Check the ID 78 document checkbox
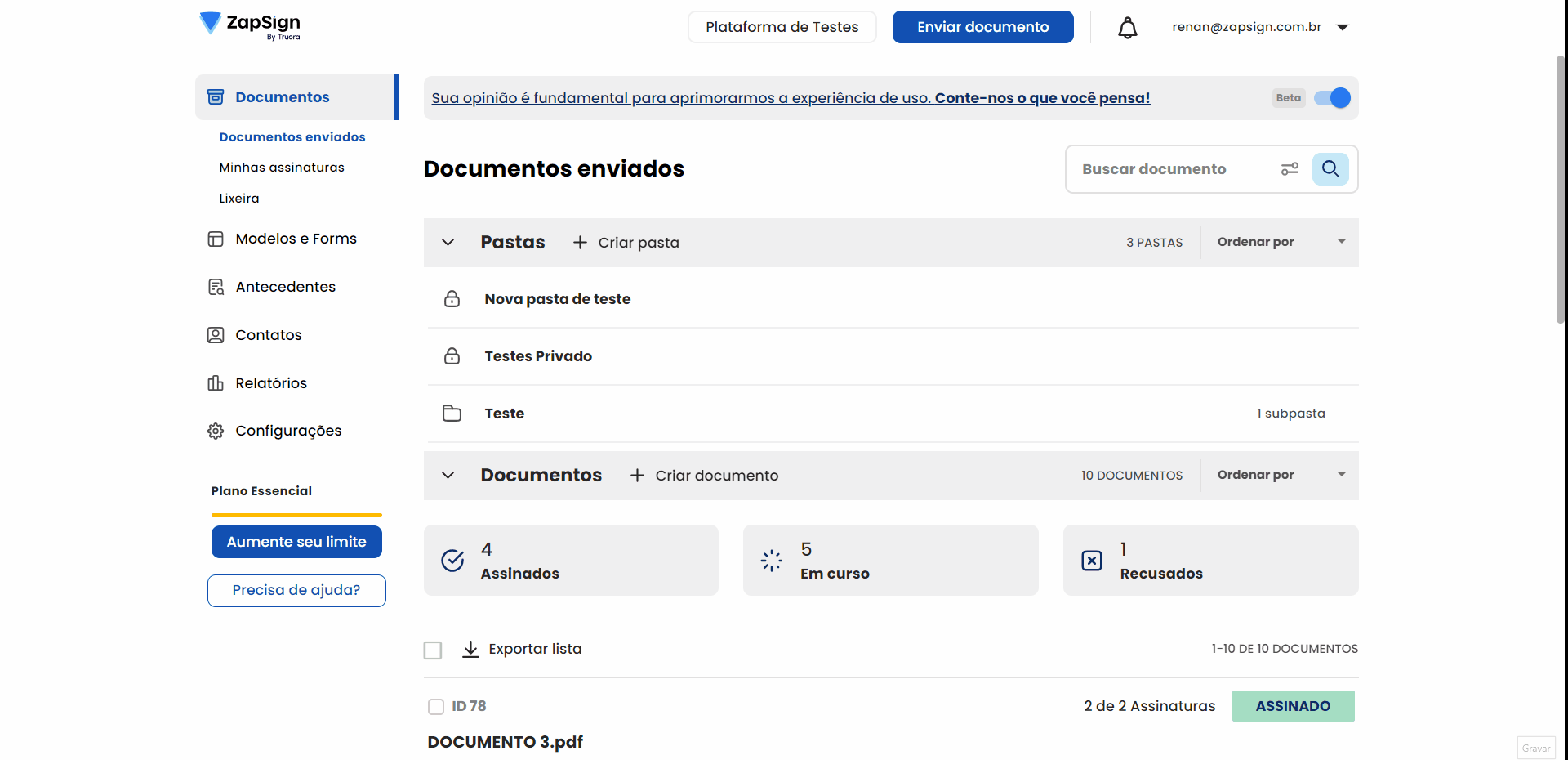 [436, 707]
